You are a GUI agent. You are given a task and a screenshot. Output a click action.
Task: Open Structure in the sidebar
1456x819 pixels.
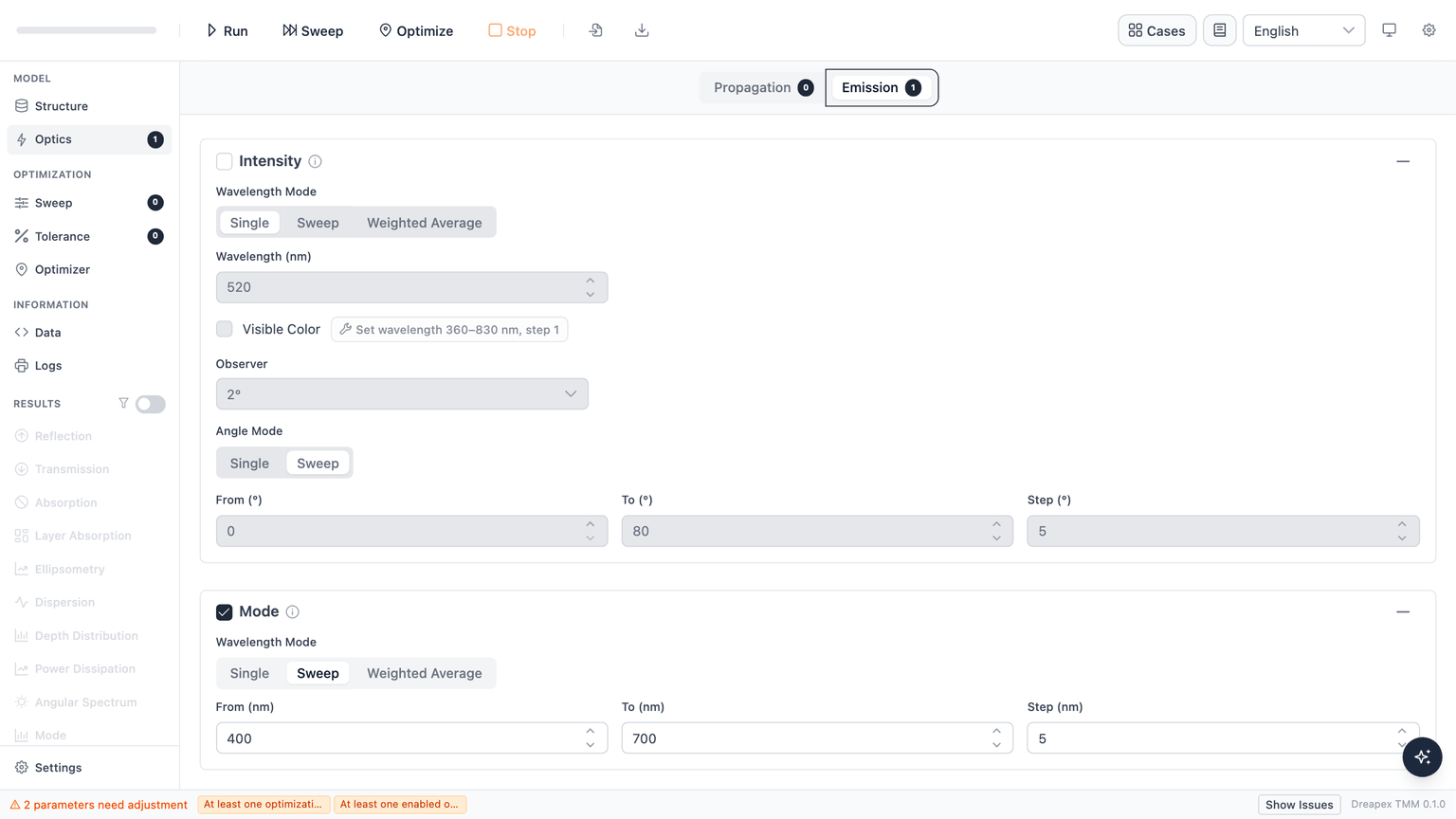tap(89, 106)
